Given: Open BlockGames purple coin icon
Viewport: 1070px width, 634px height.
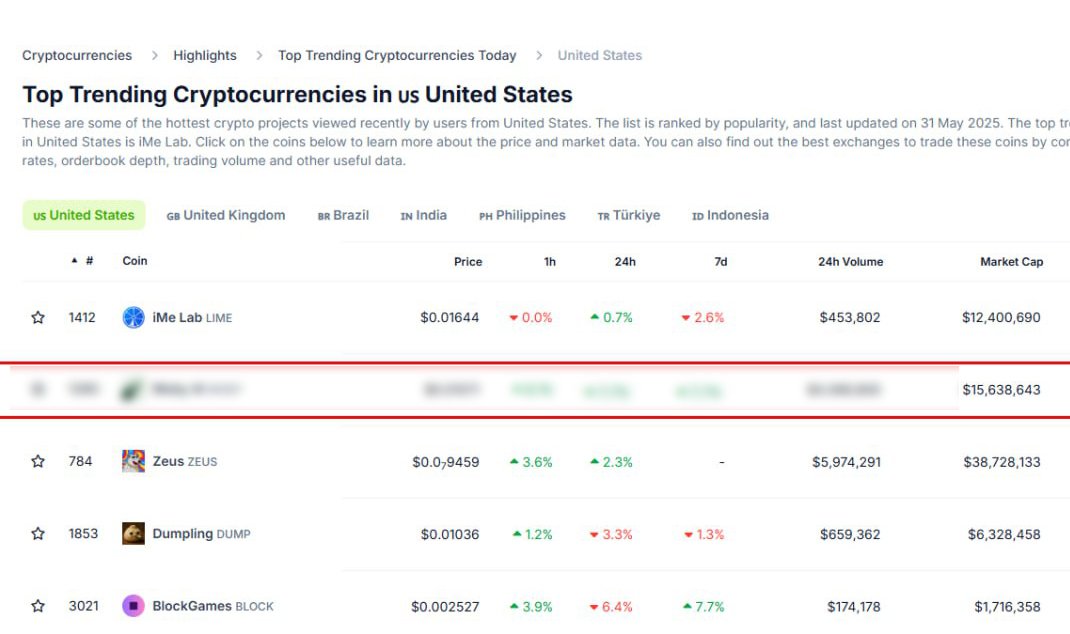Looking at the screenshot, I should (133, 606).
